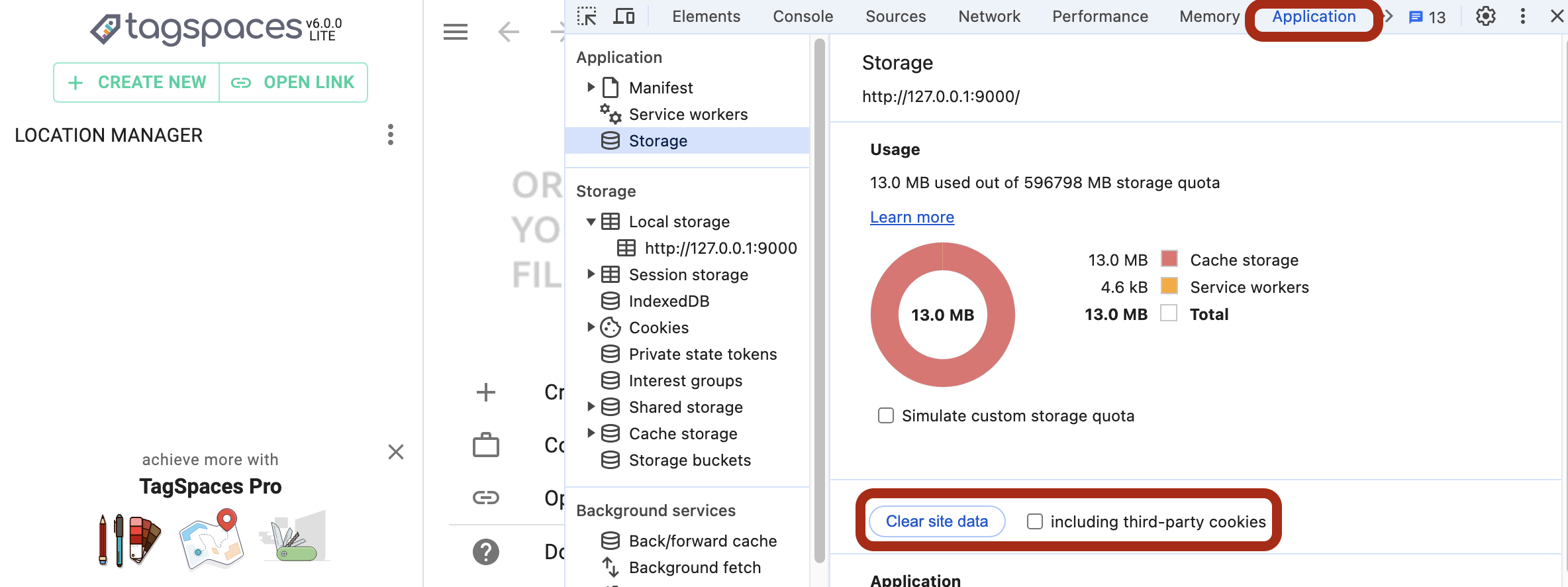Screen dimensions: 1568x587
Task: Open the DevTools three-dot customize menu
Action: click(x=1523, y=16)
